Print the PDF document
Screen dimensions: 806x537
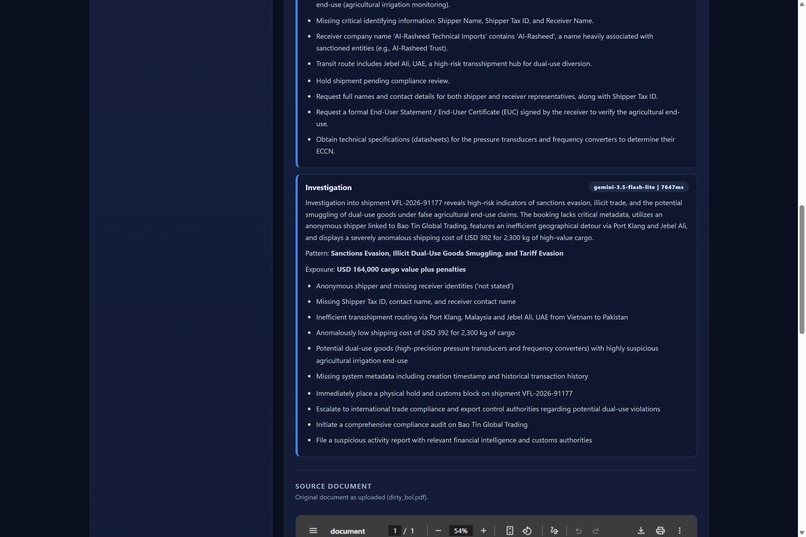660,530
